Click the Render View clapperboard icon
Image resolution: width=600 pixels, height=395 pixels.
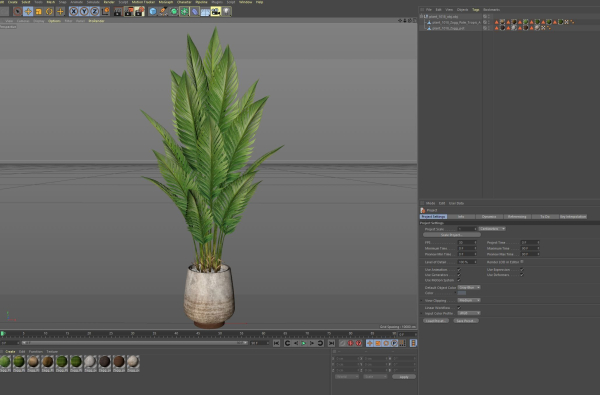[118, 11]
